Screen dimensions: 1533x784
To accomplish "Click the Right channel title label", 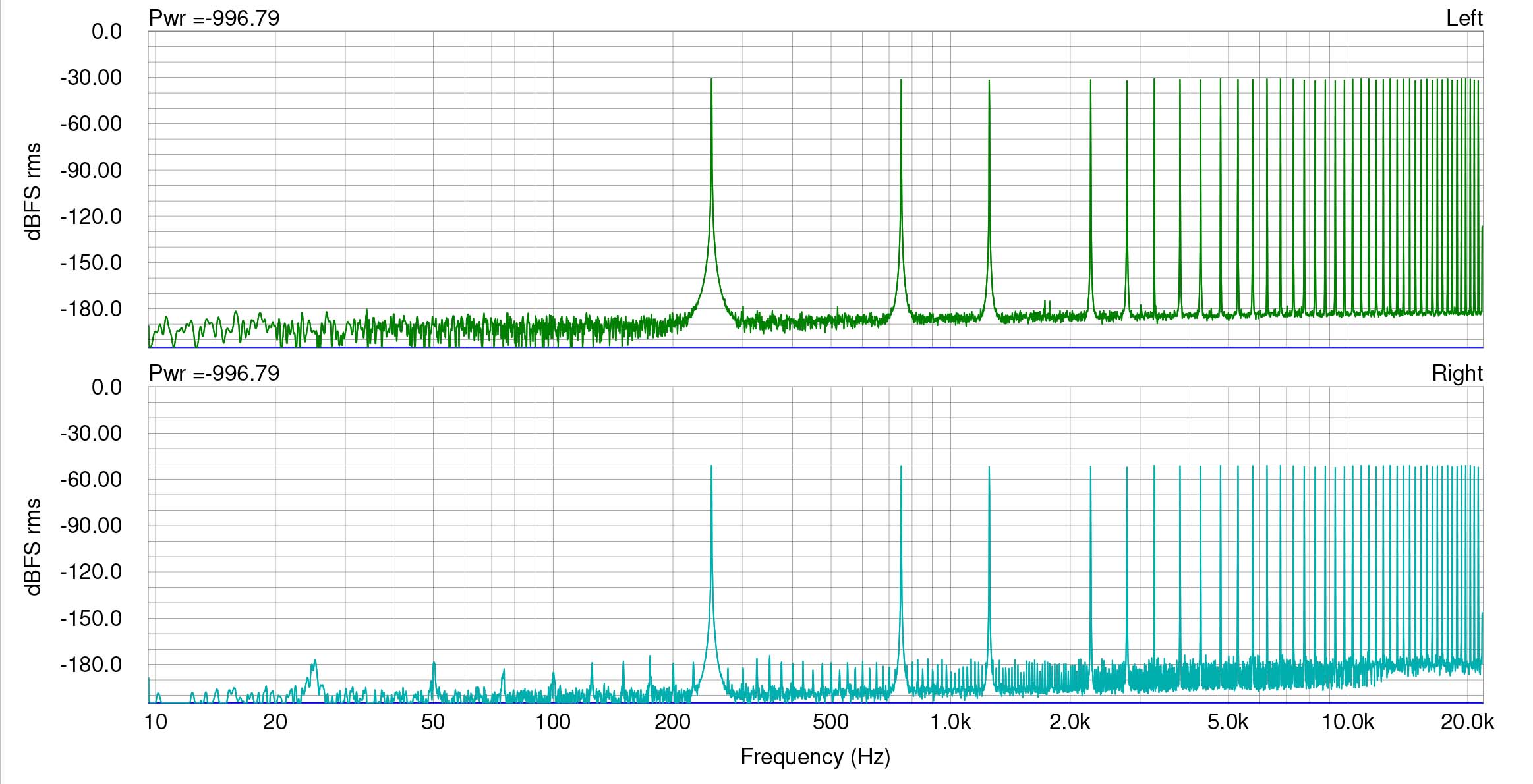I will (x=1457, y=374).
